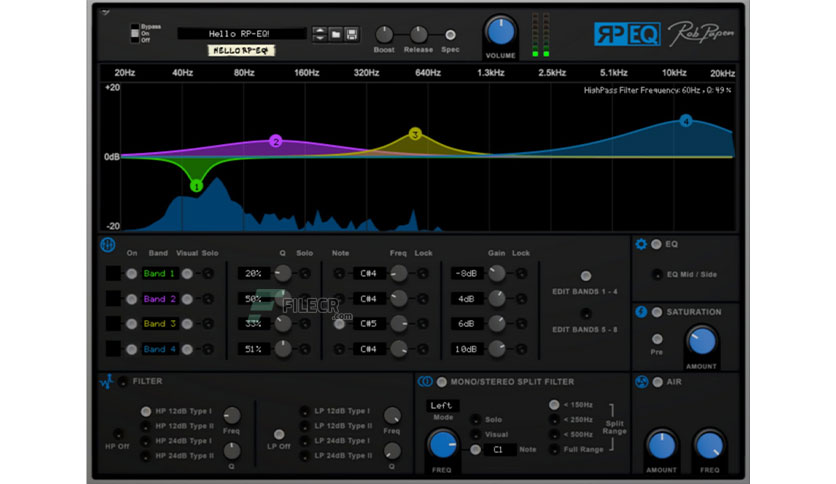Step presets with the up/down arrows
Screen dimensions: 836x484
tap(319, 35)
